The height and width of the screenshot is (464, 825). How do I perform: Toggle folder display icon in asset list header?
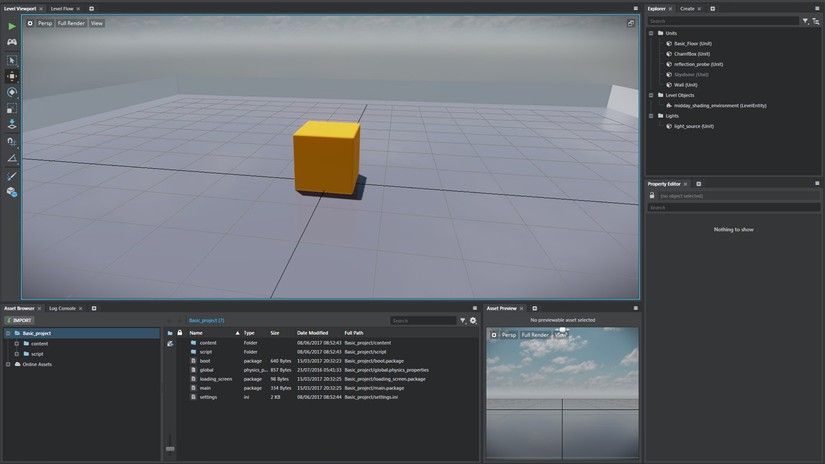coord(170,333)
